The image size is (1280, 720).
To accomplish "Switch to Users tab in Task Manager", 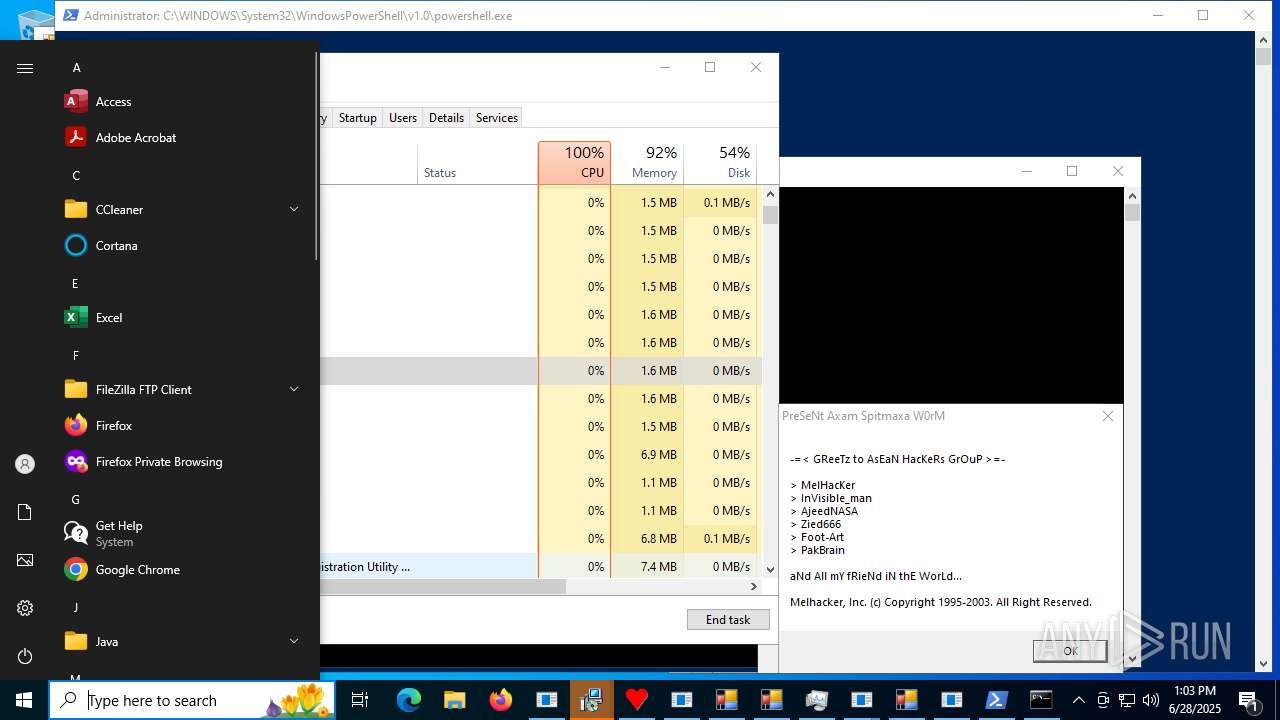I will [403, 118].
